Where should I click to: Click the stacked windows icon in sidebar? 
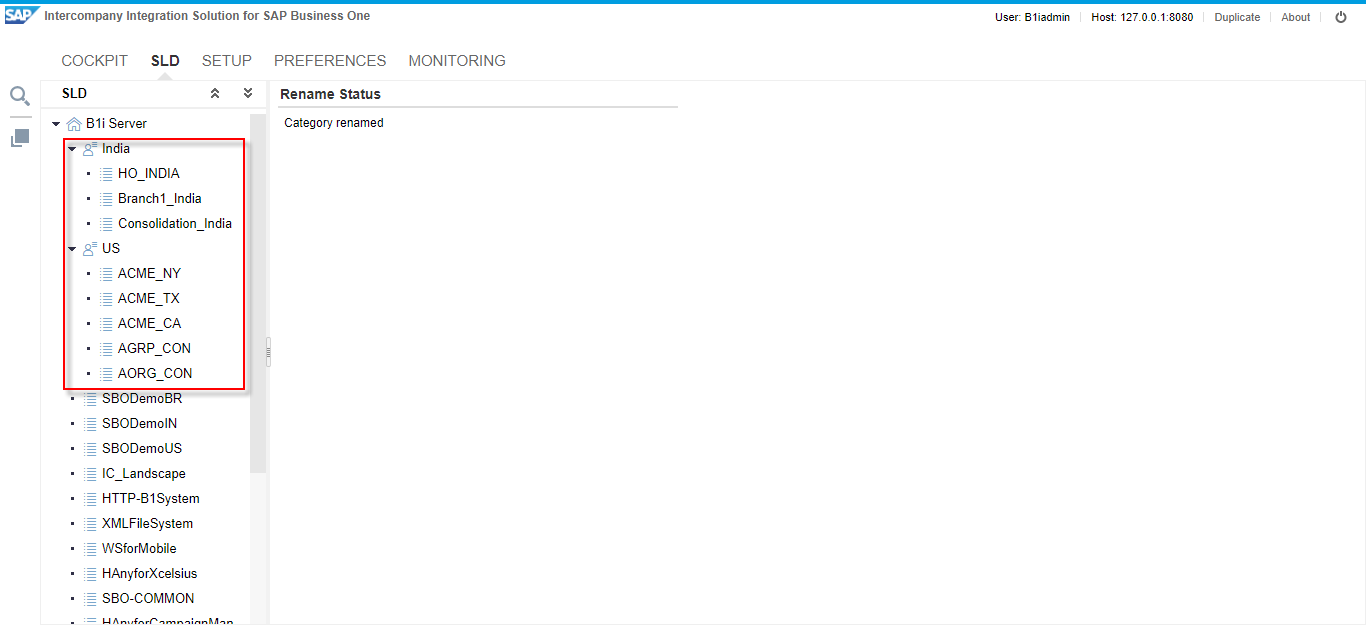click(20, 138)
